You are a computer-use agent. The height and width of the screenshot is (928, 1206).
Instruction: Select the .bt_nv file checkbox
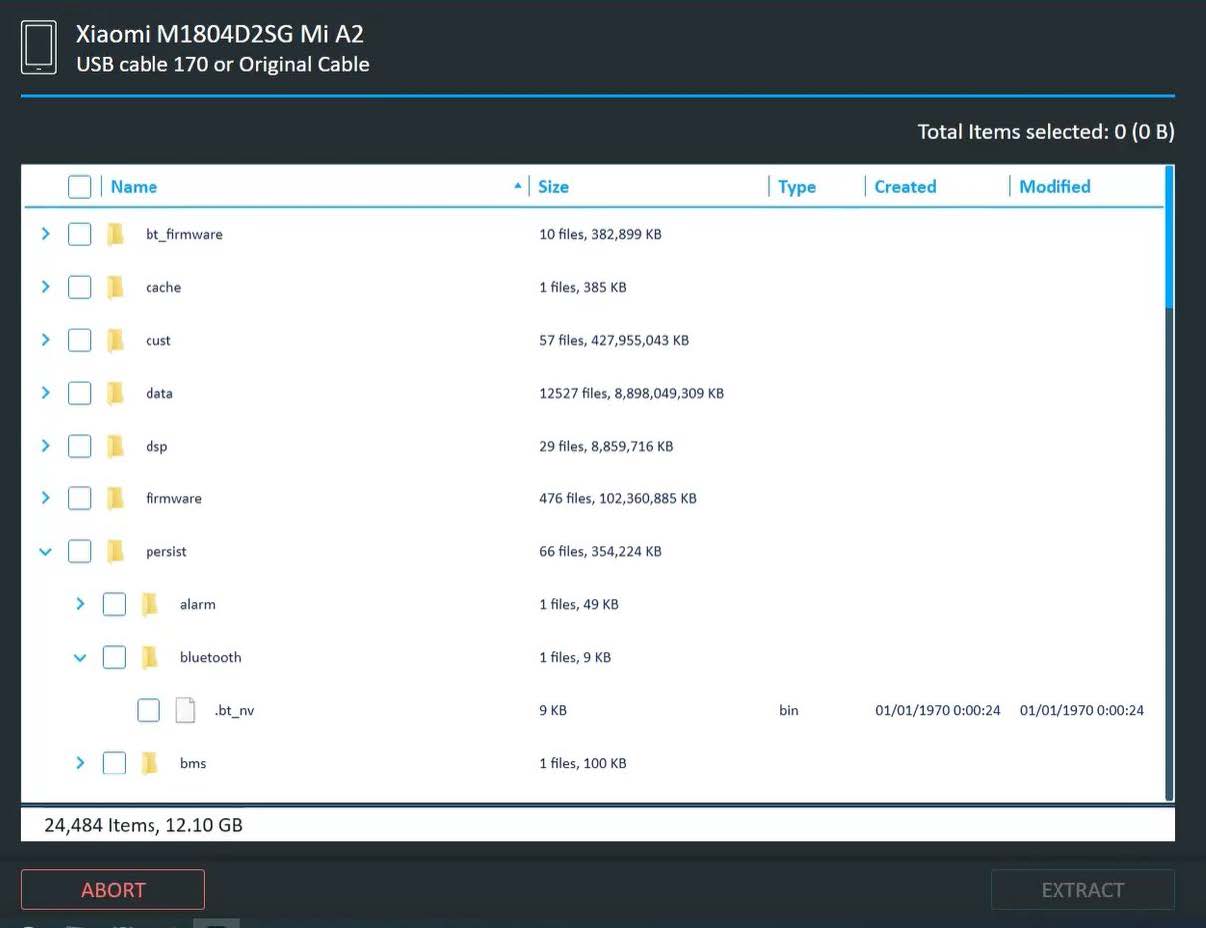148,710
